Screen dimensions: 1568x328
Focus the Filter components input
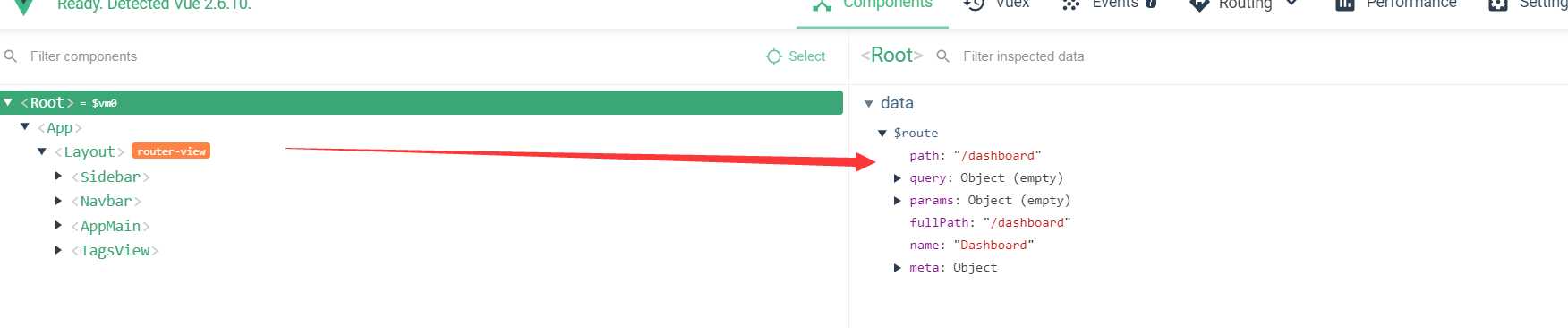[385, 56]
